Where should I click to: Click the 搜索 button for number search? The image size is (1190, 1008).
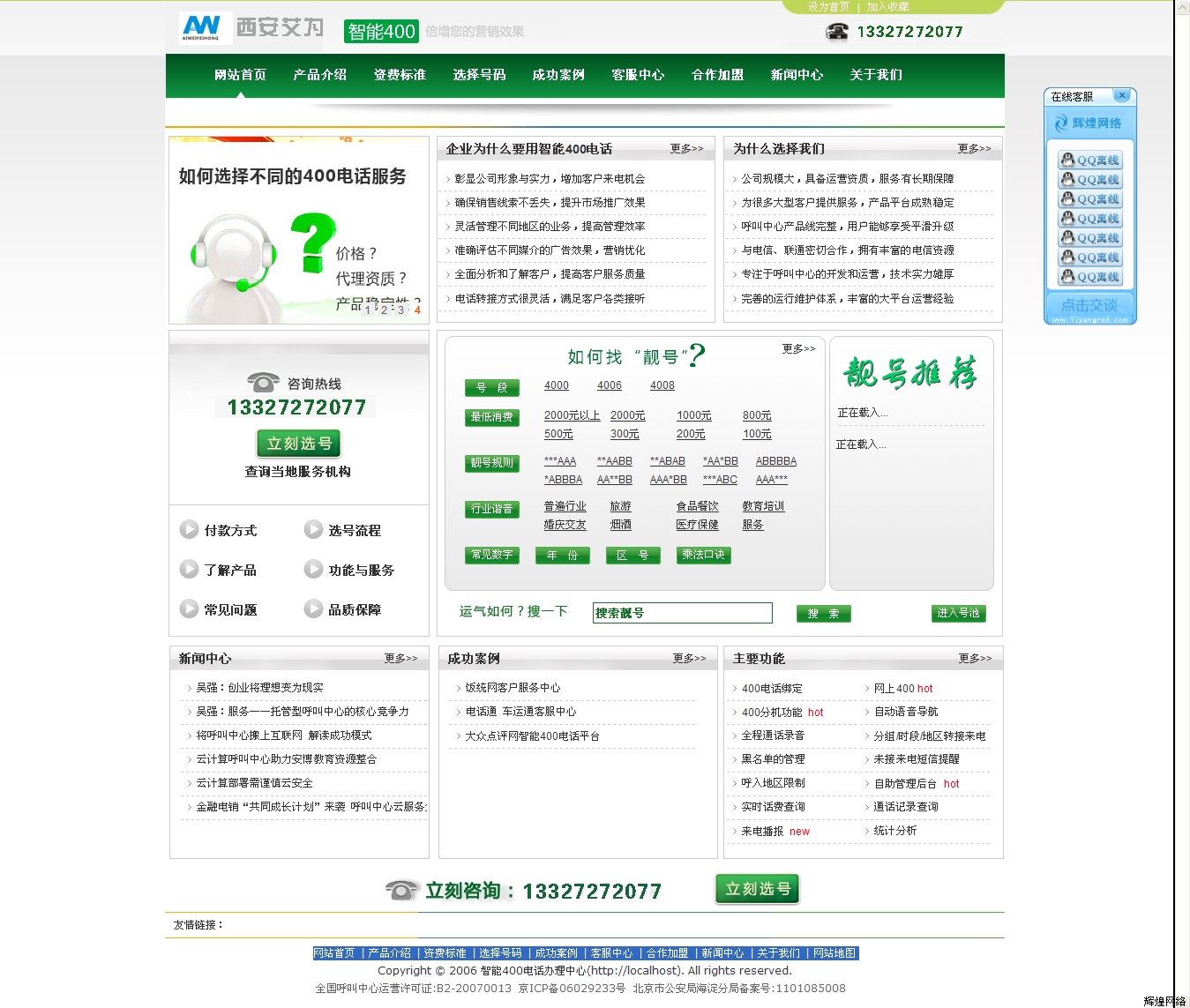coord(823,614)
